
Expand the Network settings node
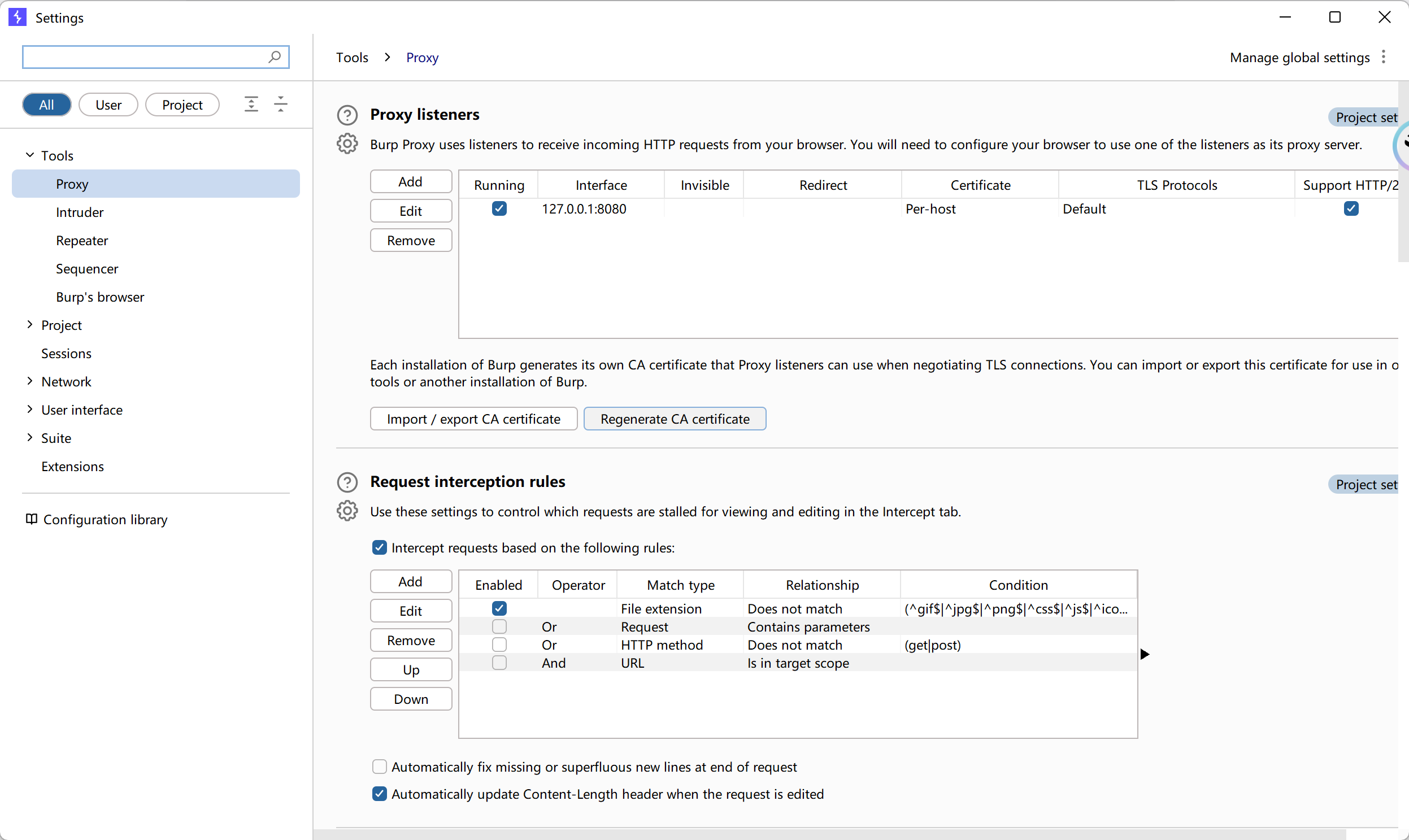[x=30, y=381]
